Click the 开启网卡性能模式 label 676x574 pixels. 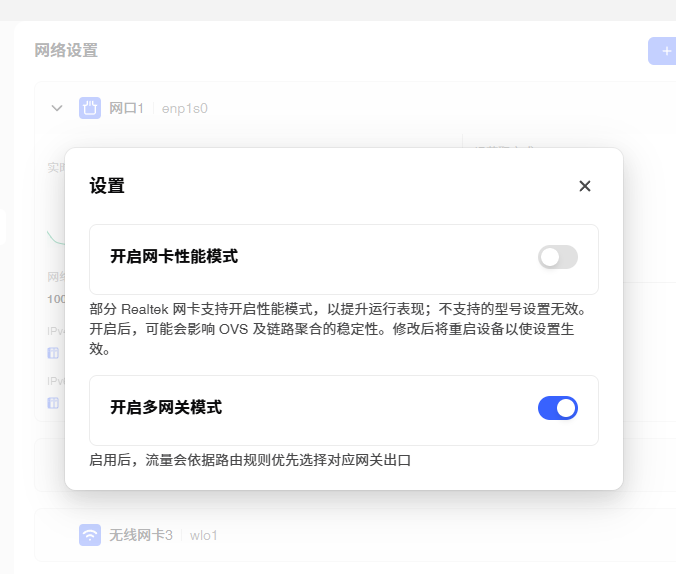point(174,256)
